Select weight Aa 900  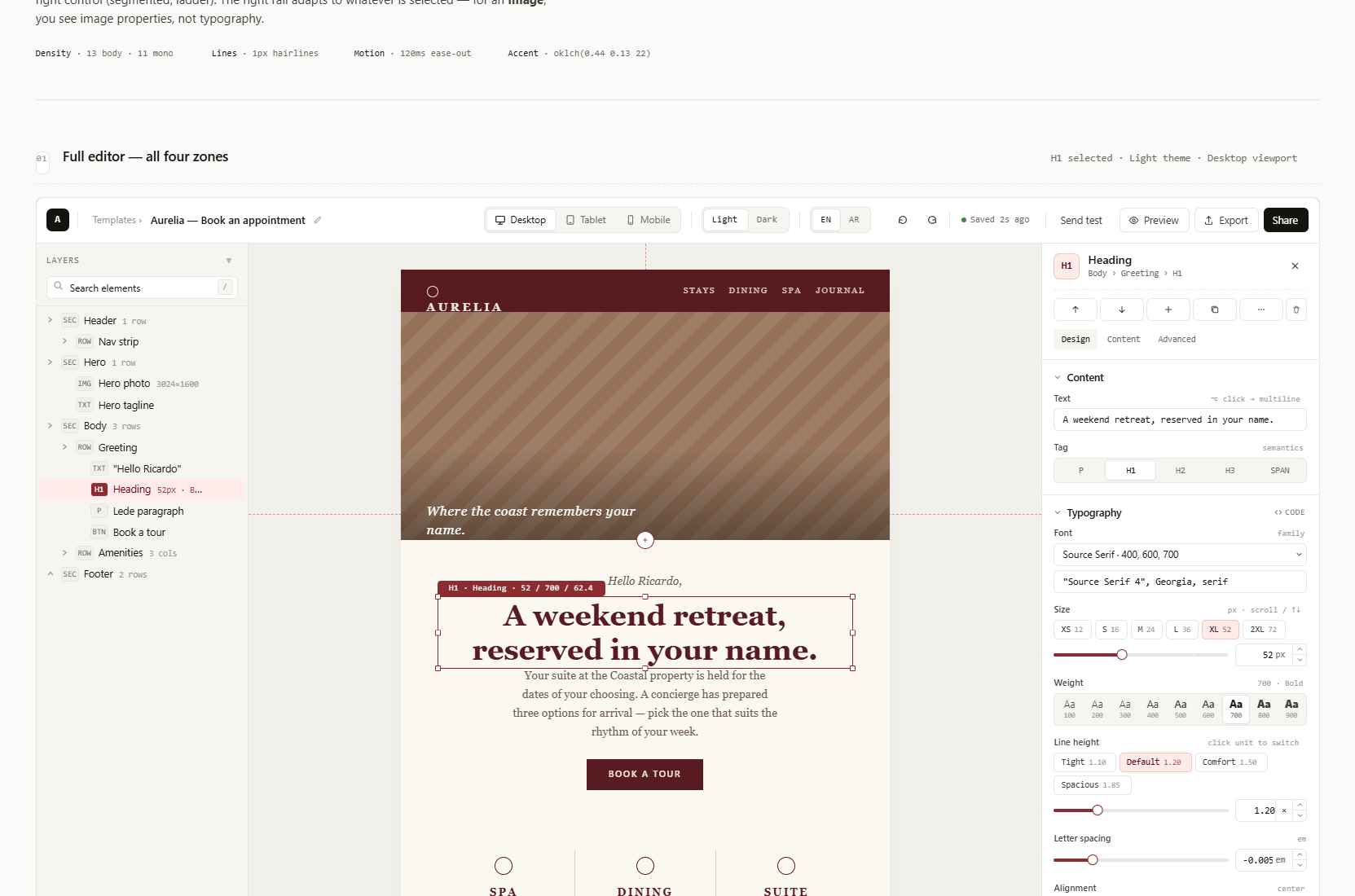click(1291, 709)
